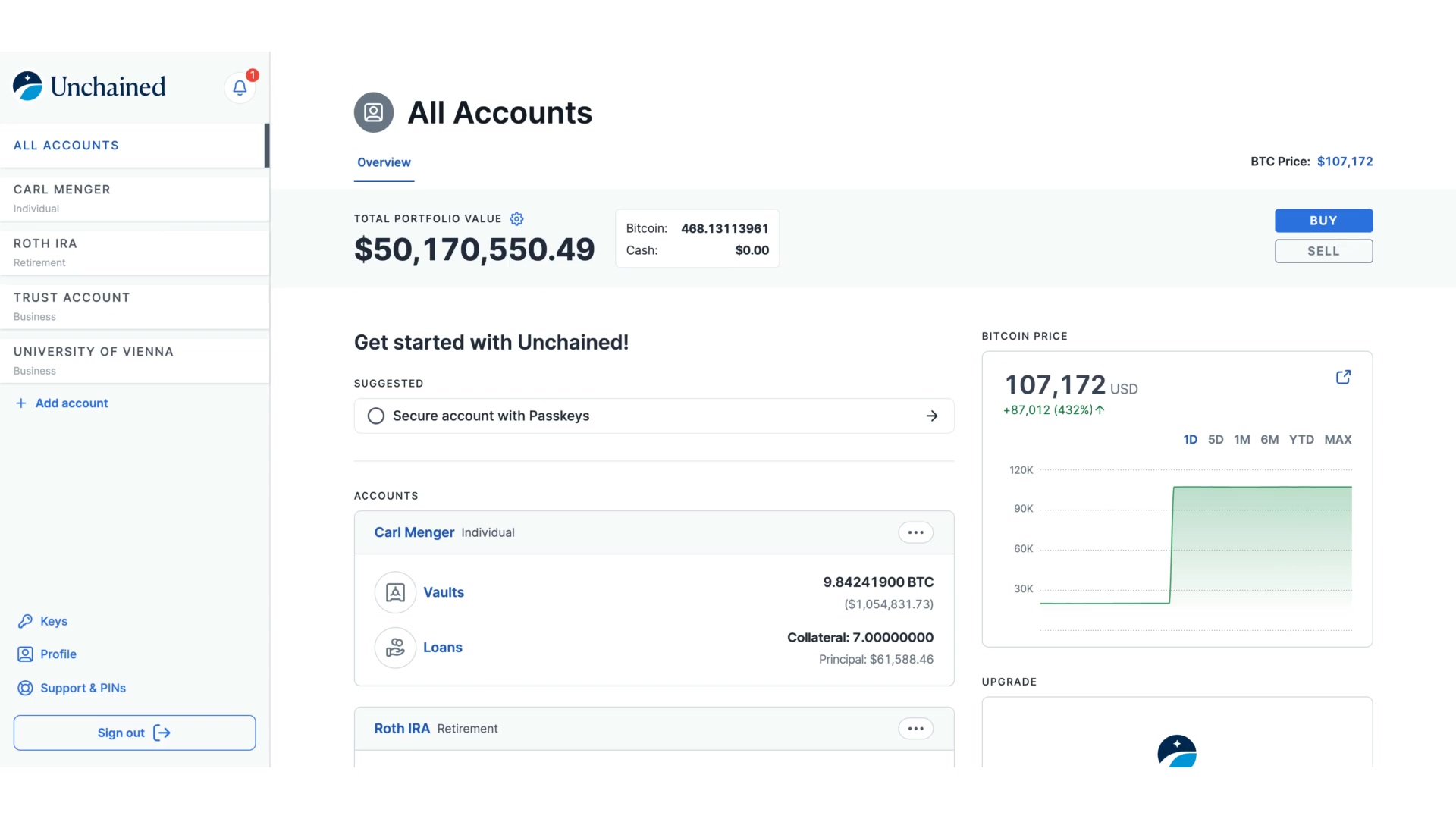
Task: Expand the Secure account with Passkeys arrow
Action: pos(932,416)
